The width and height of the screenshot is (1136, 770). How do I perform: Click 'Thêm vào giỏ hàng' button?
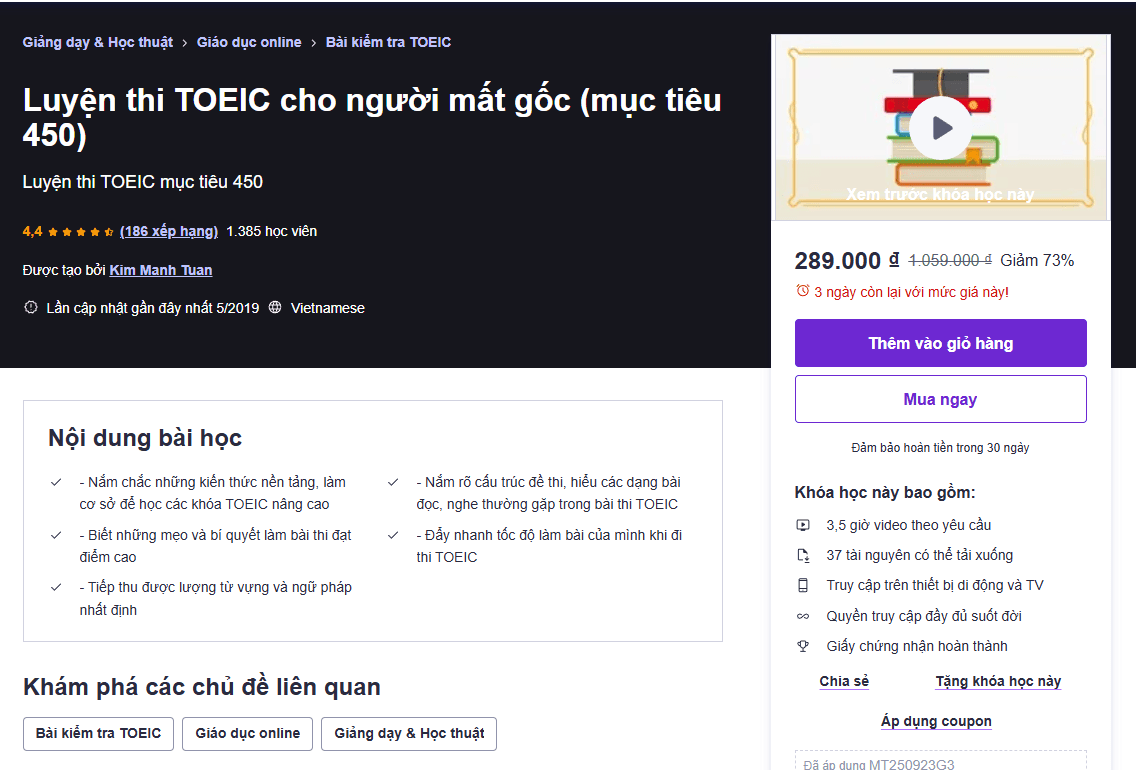[940, 343]
